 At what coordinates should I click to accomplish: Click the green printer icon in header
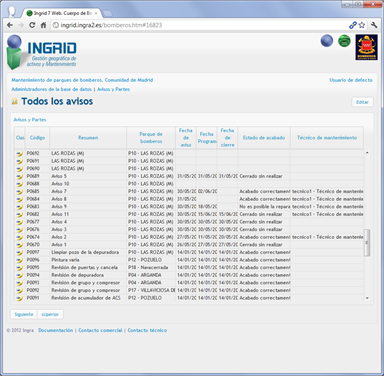click(344, 41)
